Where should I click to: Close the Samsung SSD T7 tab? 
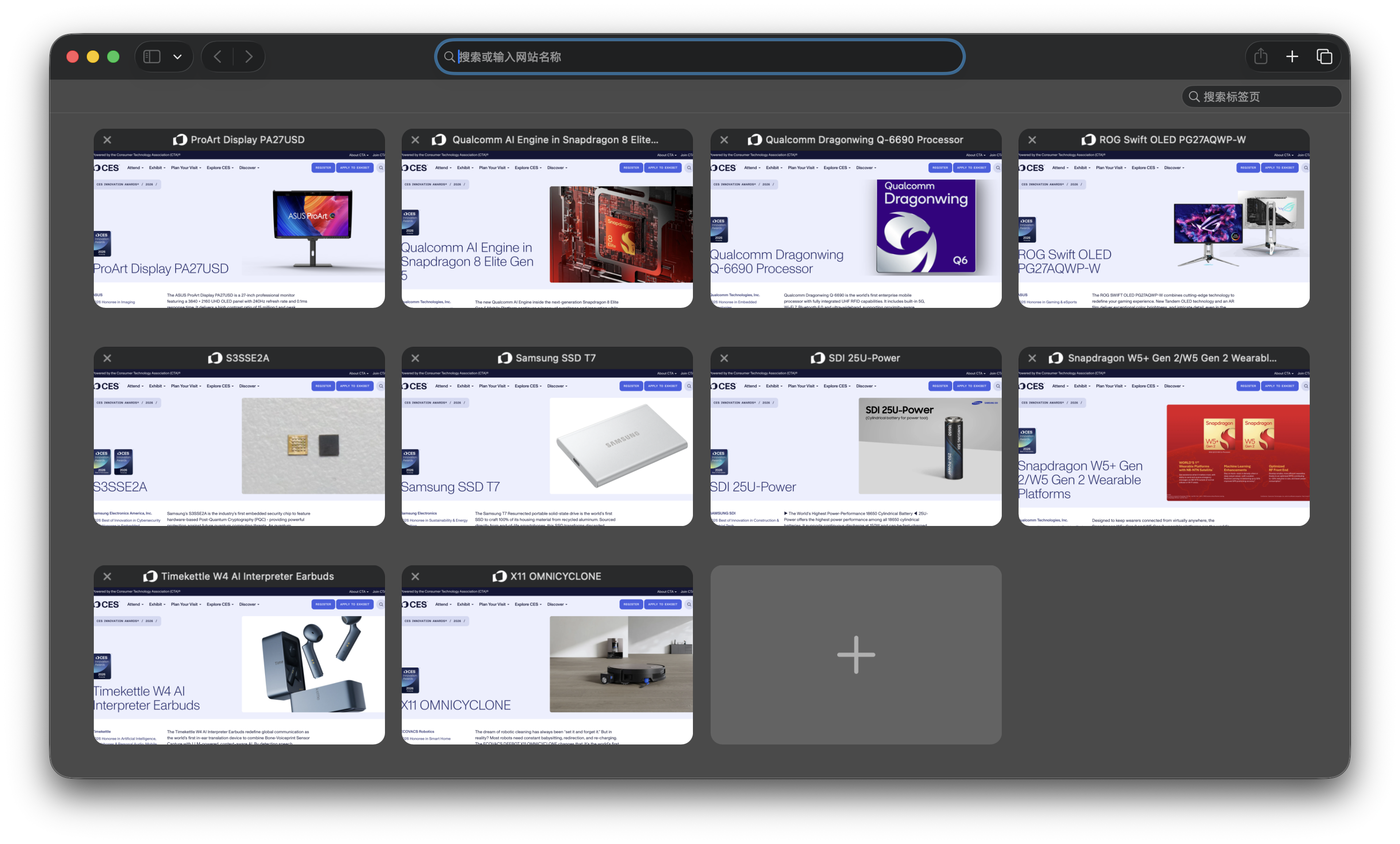pos(415,358)
